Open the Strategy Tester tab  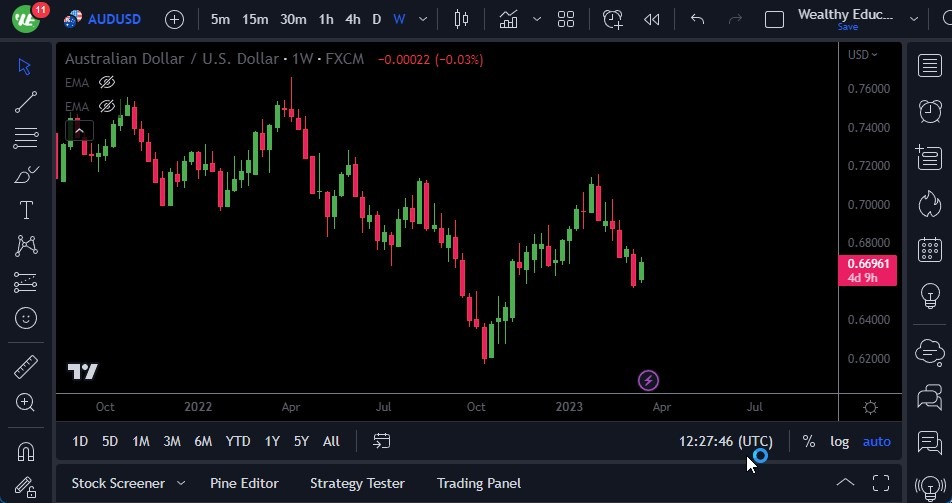(x=357, y=483)
